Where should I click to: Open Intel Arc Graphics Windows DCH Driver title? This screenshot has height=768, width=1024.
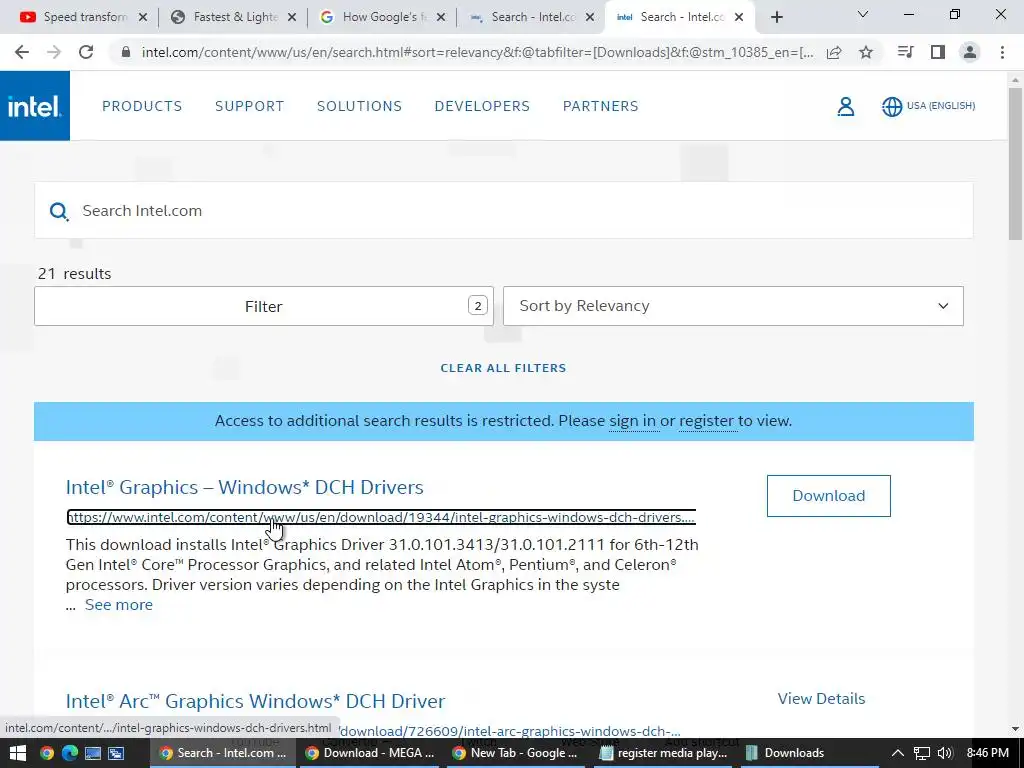255,701
